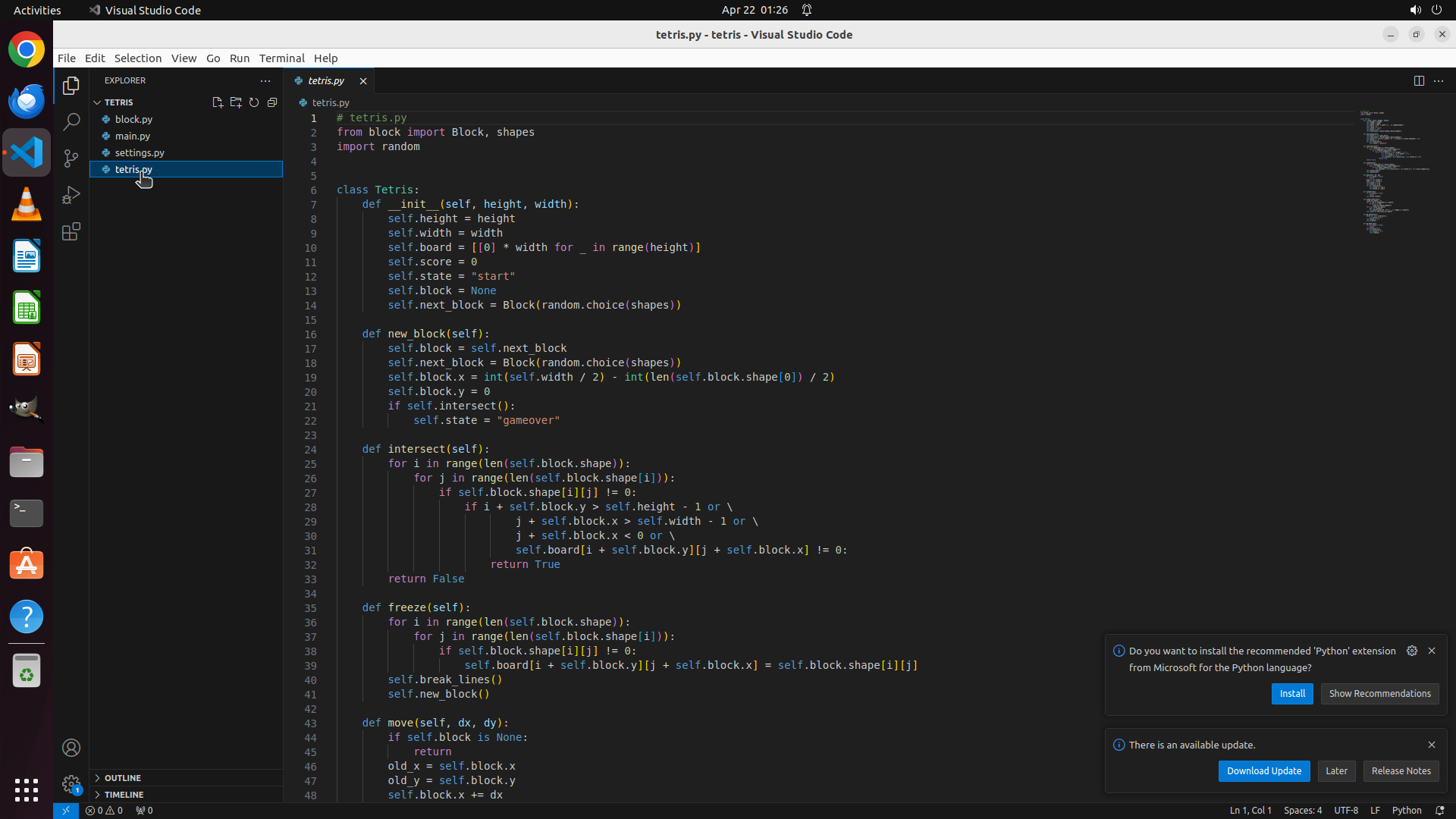The width and height of the screenshot is (1456, 819).
Task: Expand the OUTLINE section
Action: (x=123, y=778)
